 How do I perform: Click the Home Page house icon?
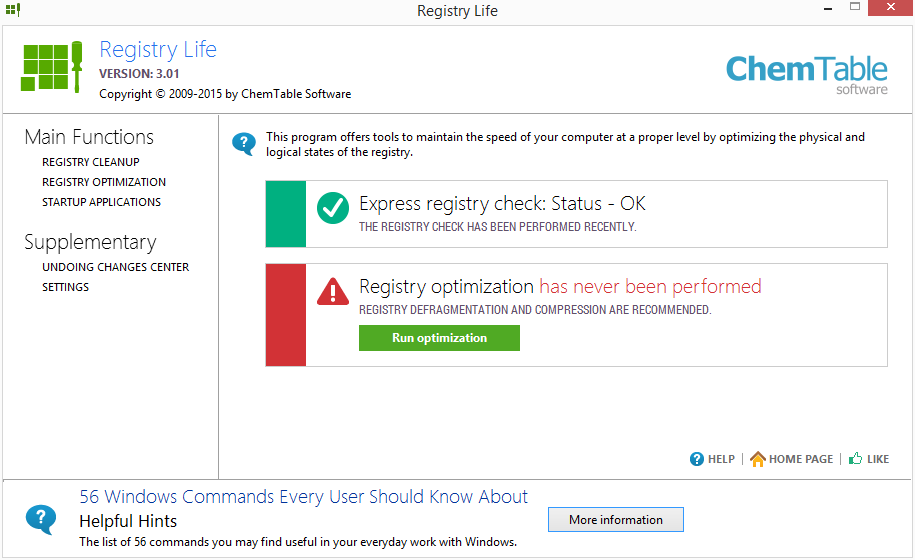click(758, 459)
